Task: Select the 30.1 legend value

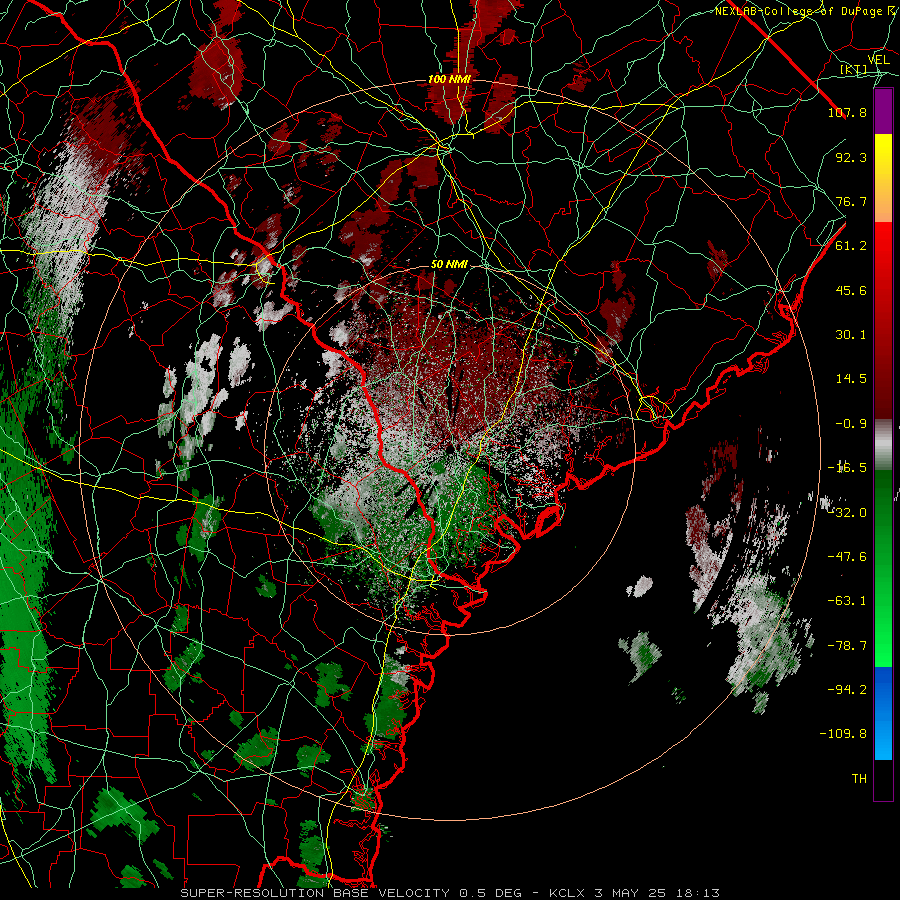Action: [x=851, y=335]
